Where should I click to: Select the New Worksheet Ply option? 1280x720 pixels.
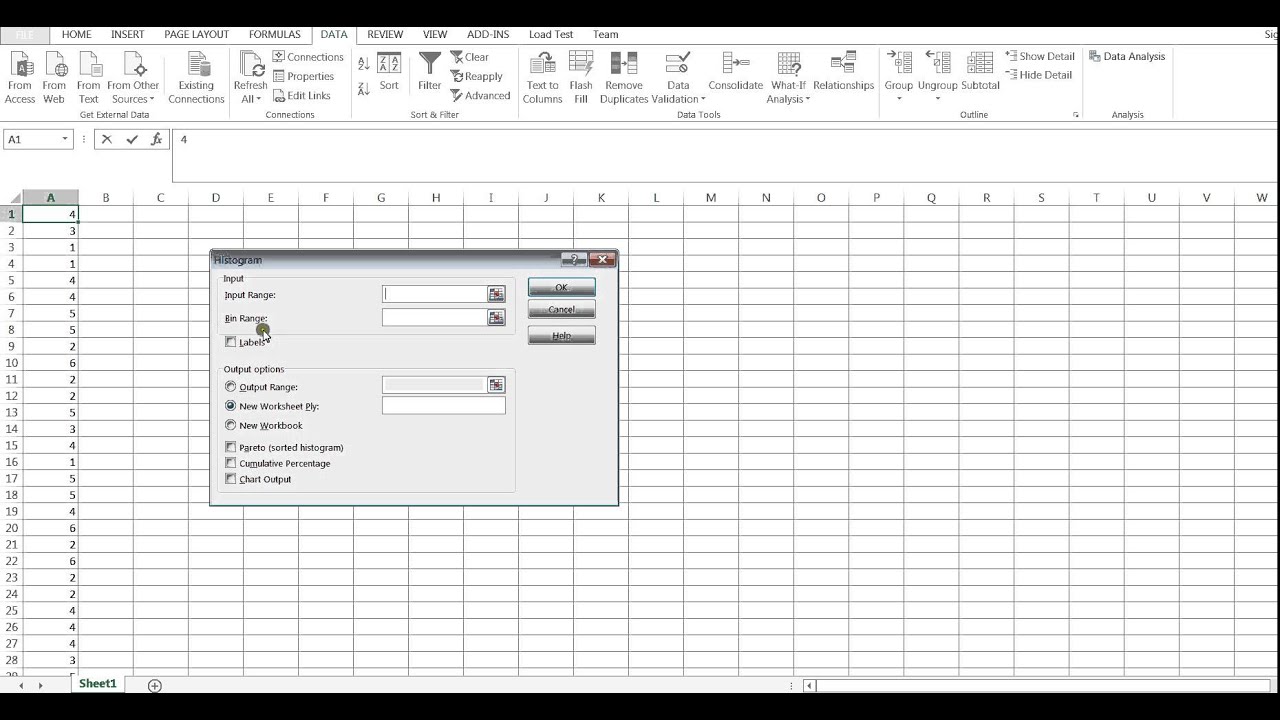click(x=231, y=406)
